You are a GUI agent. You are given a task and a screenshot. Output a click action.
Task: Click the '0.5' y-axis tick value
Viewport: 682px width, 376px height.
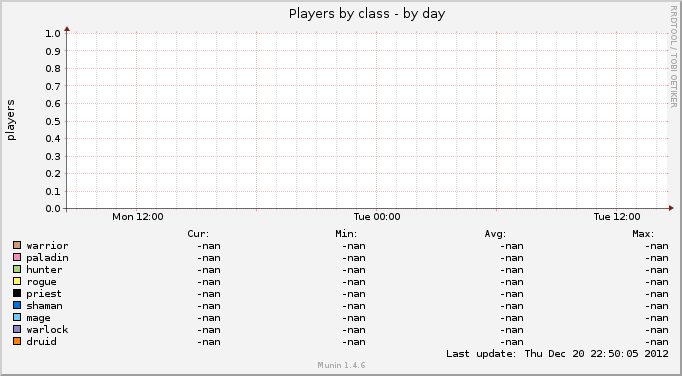(53, 121)
